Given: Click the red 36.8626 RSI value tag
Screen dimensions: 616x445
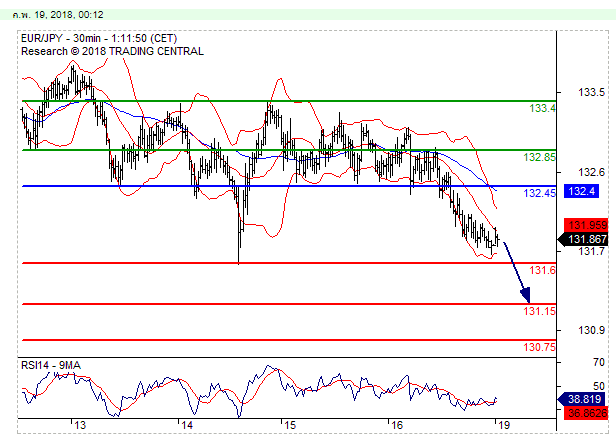Looking at the screenshot, I should [586, 413].
